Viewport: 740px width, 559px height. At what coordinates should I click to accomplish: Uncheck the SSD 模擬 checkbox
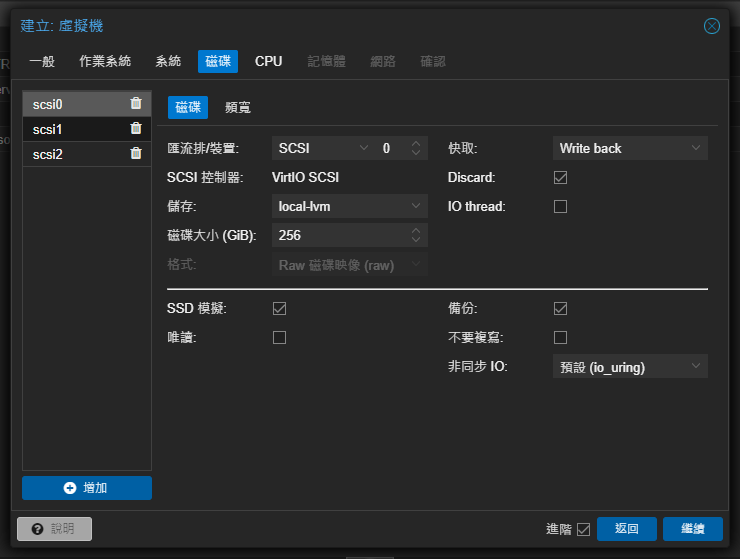[280, 308]
